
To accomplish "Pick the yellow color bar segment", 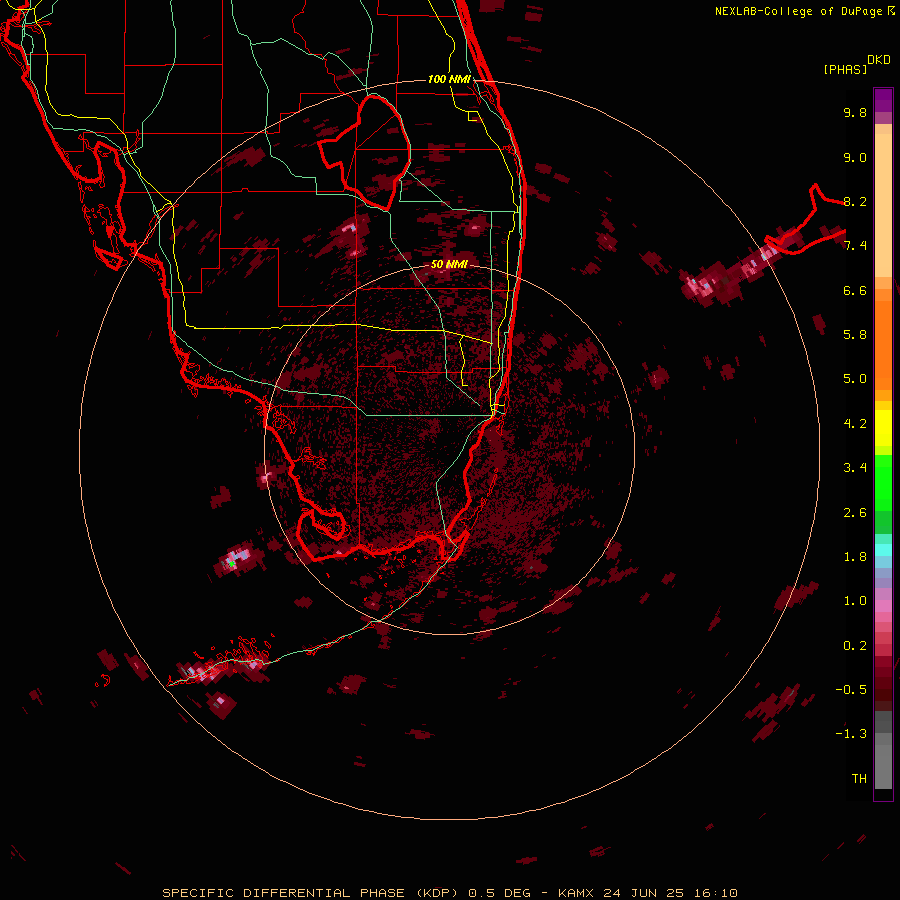I will coord(883,428).
